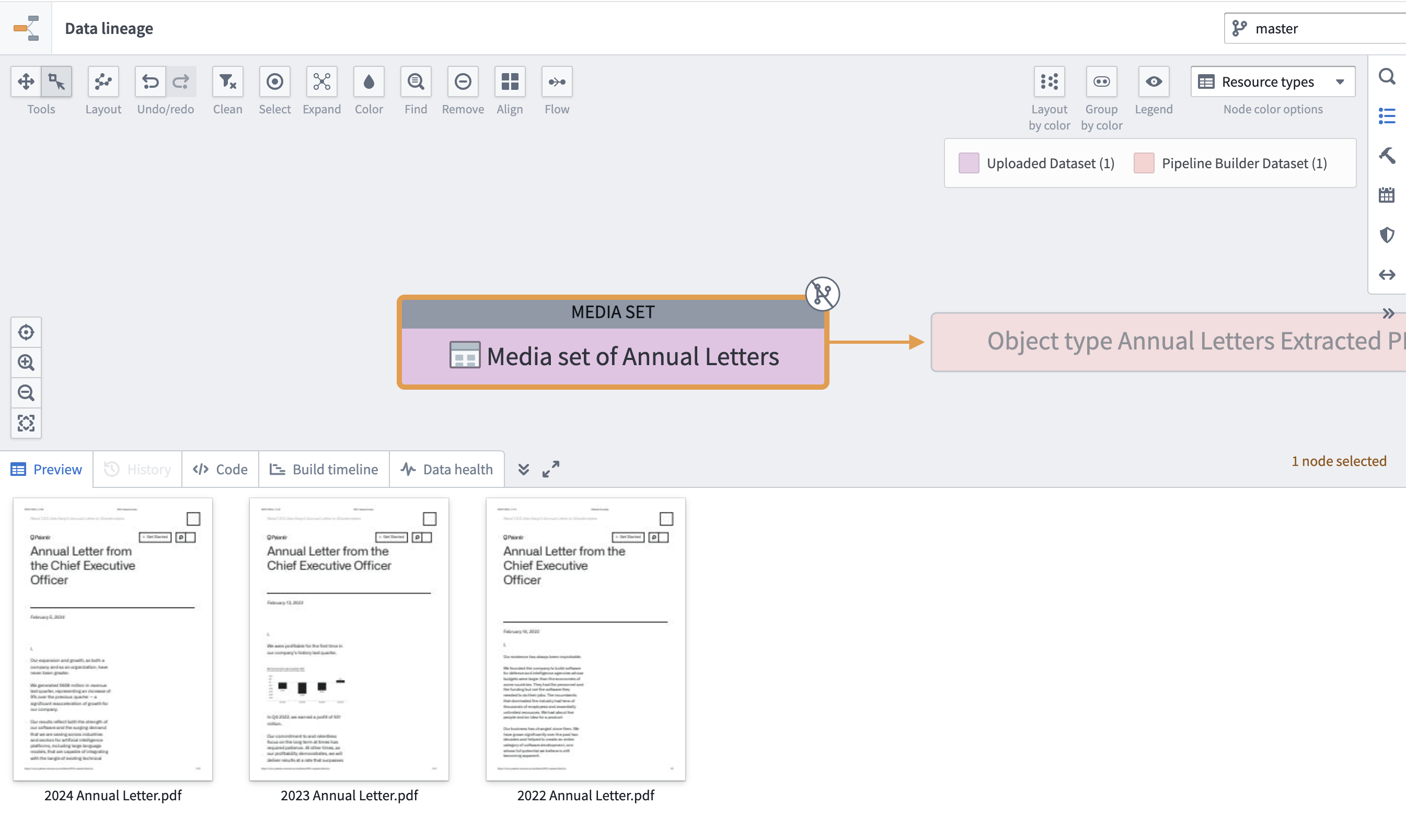Open the master branch selector
This screenshot has height=840, width=1406.
1314,28
